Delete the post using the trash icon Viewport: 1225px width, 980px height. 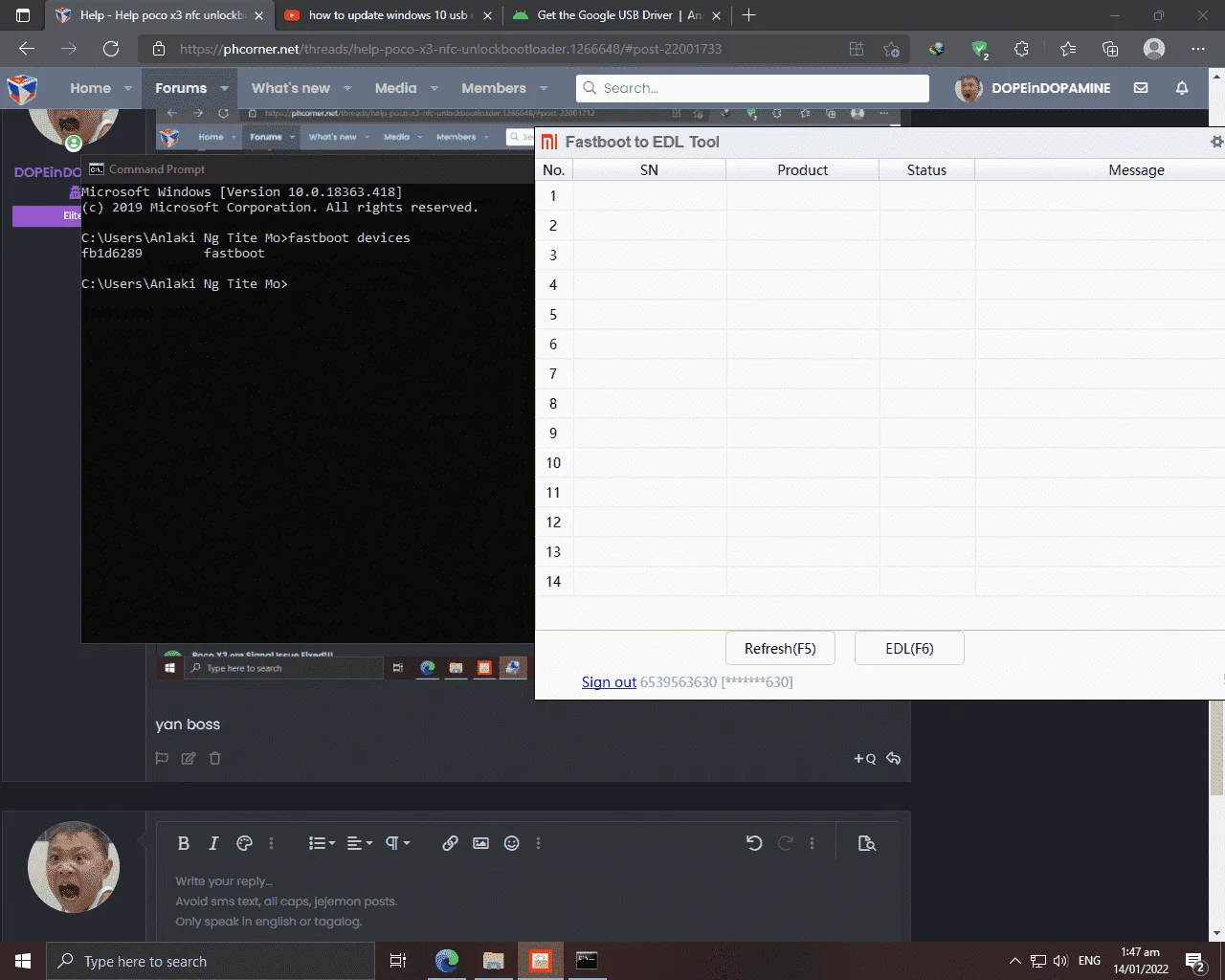point(215,758)
